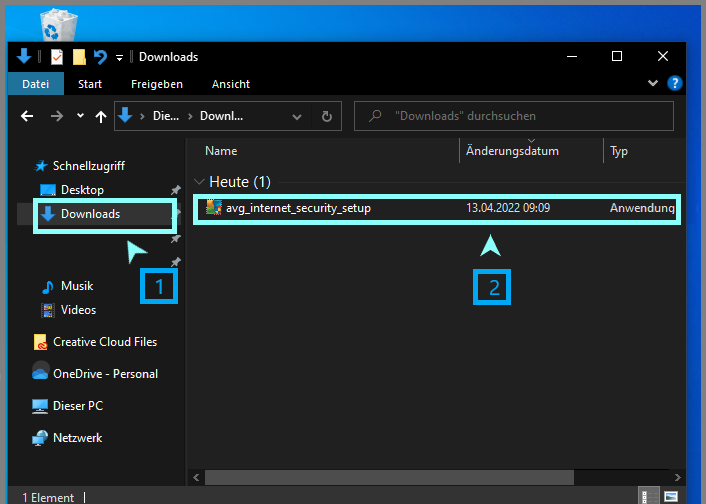Select the avg_internet_security_setup file
The image size is (706, 504).
[437, 208]
